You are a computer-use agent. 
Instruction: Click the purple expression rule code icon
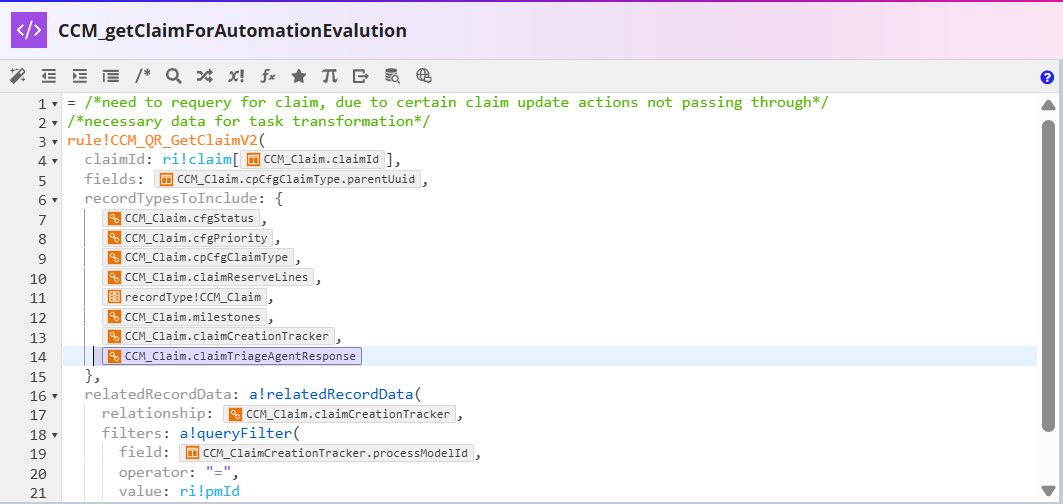[29, 31]
